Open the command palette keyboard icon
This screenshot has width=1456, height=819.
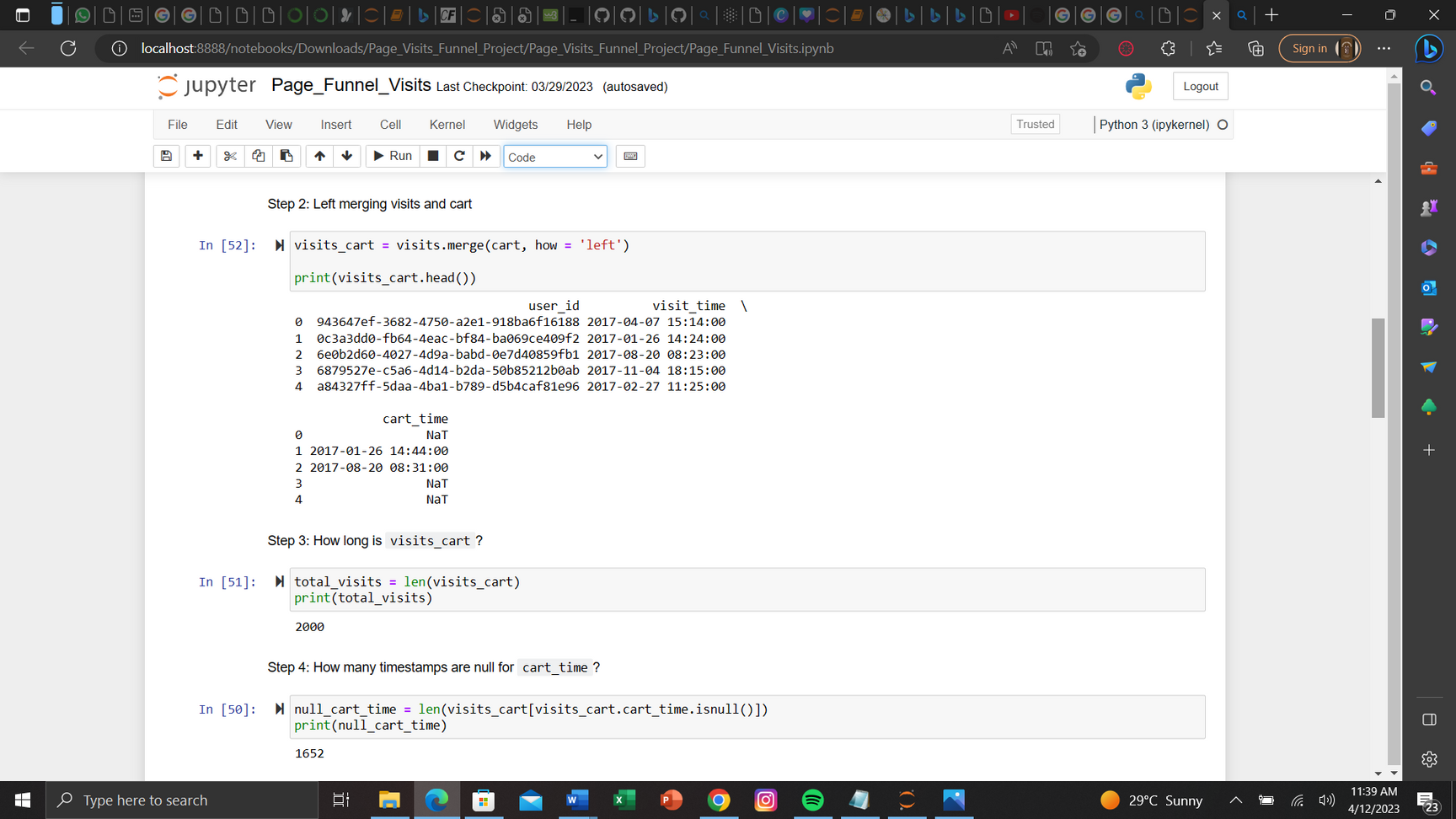tap(630, 156)
